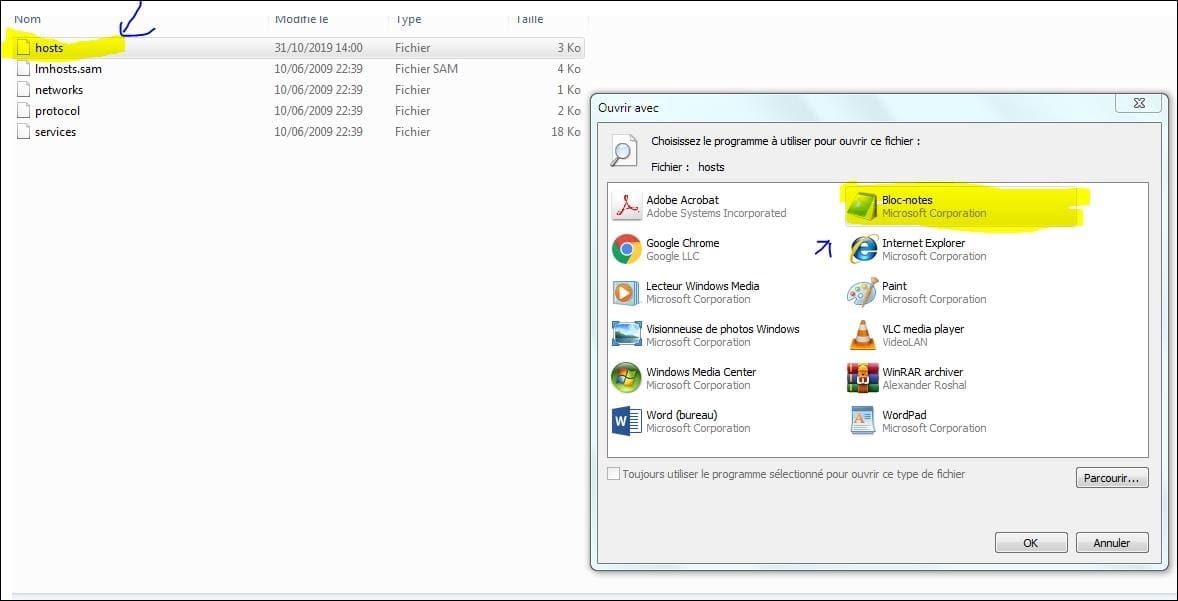The width and height of the screenshot is (1178, 601).
Task: Sort files by Taille column header
Action: [x=529, y=19]
